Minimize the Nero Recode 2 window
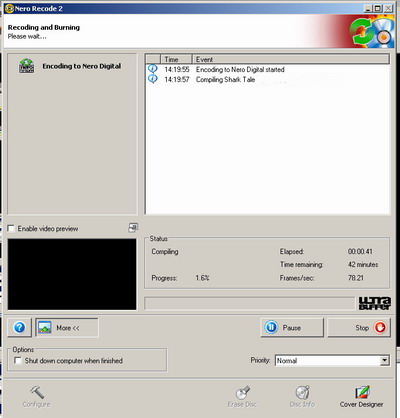The image size is (400, 418). coord(368,9)
